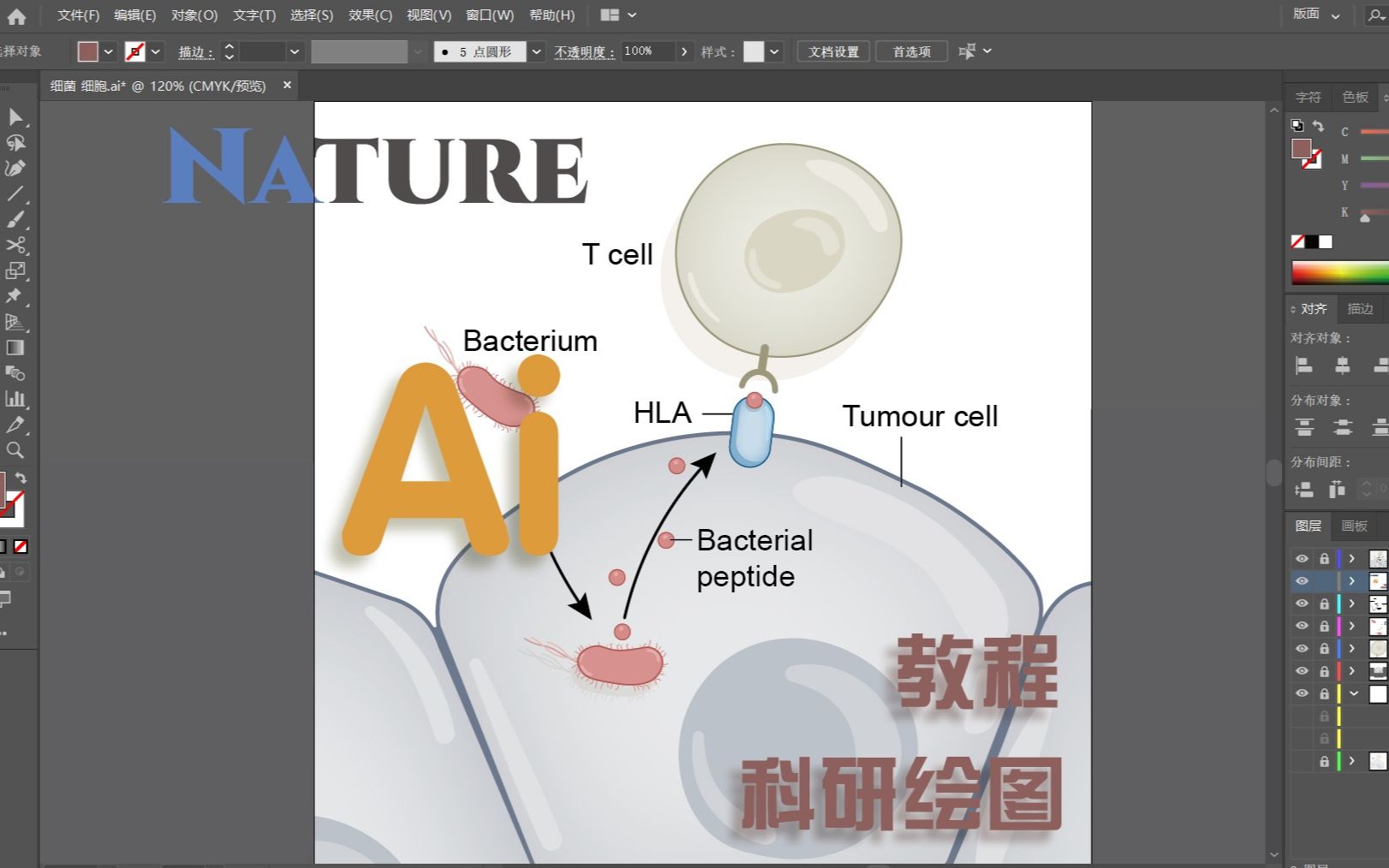The image size is (1389, 868).
Task: Expand the green-marked bottom layer
Action: (x=1352, y=761)
